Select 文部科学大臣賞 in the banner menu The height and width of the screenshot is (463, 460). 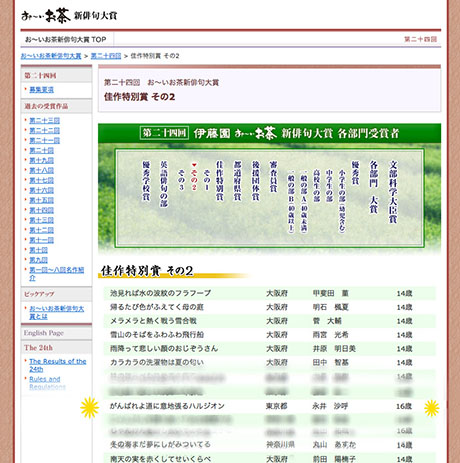(393, 192)
